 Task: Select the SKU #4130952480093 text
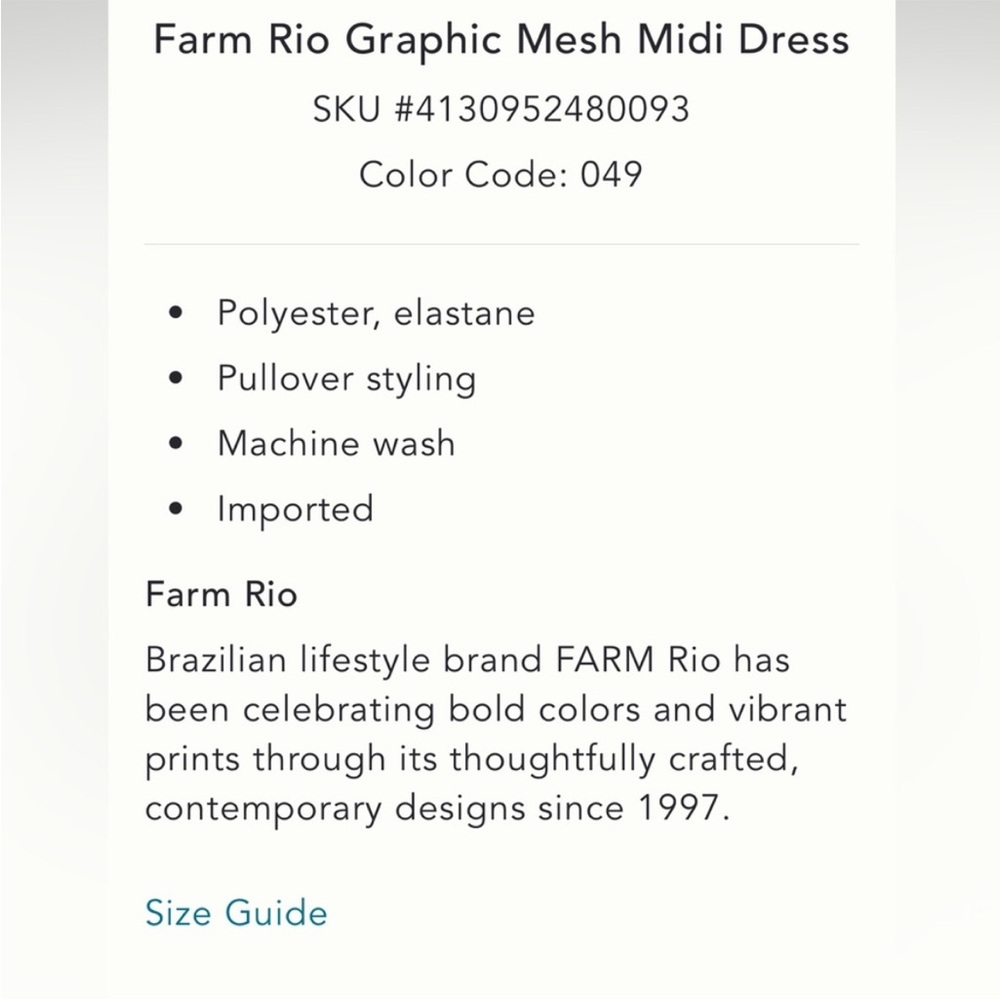pyautogui.click(x=501, y=108)
